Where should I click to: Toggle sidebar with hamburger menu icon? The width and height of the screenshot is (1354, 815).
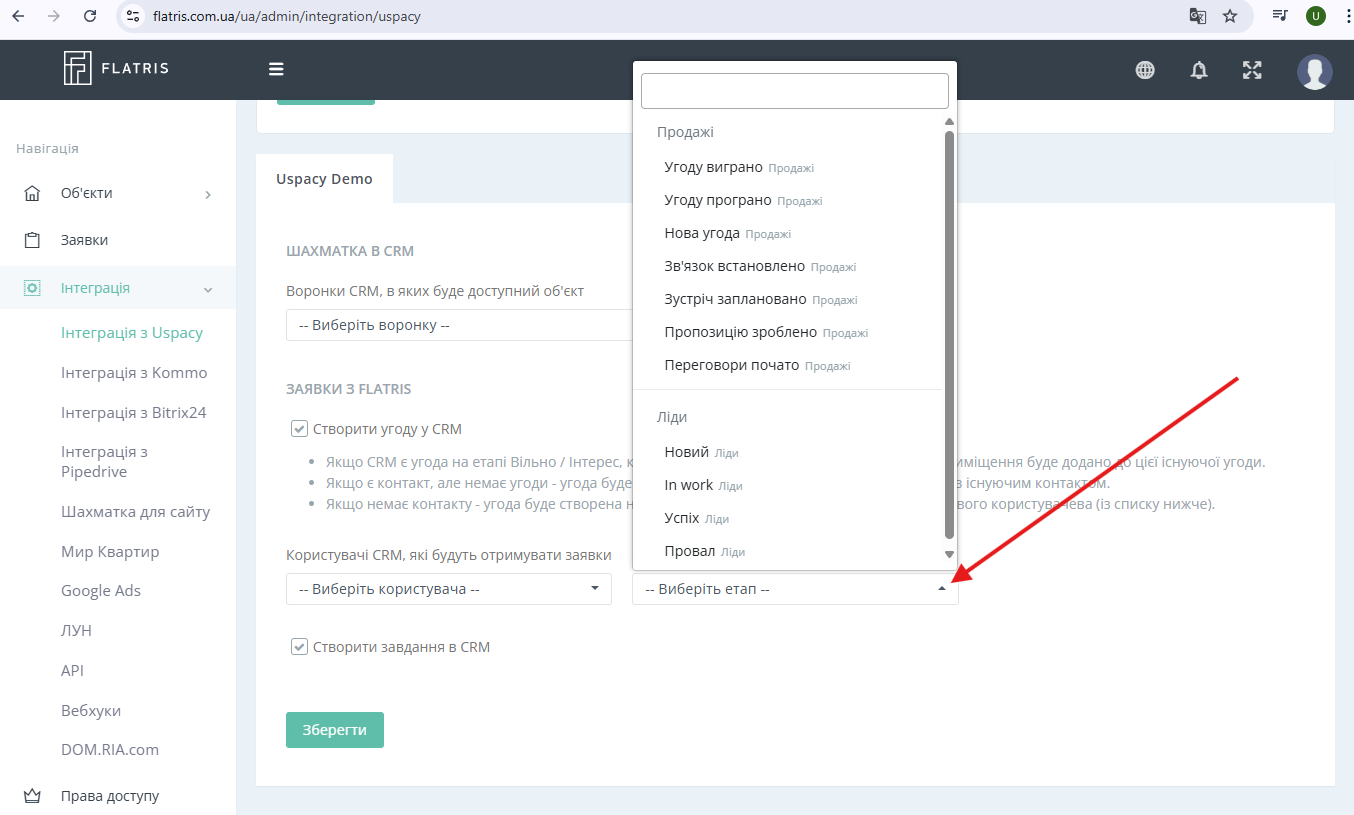[x=276, y=69]
